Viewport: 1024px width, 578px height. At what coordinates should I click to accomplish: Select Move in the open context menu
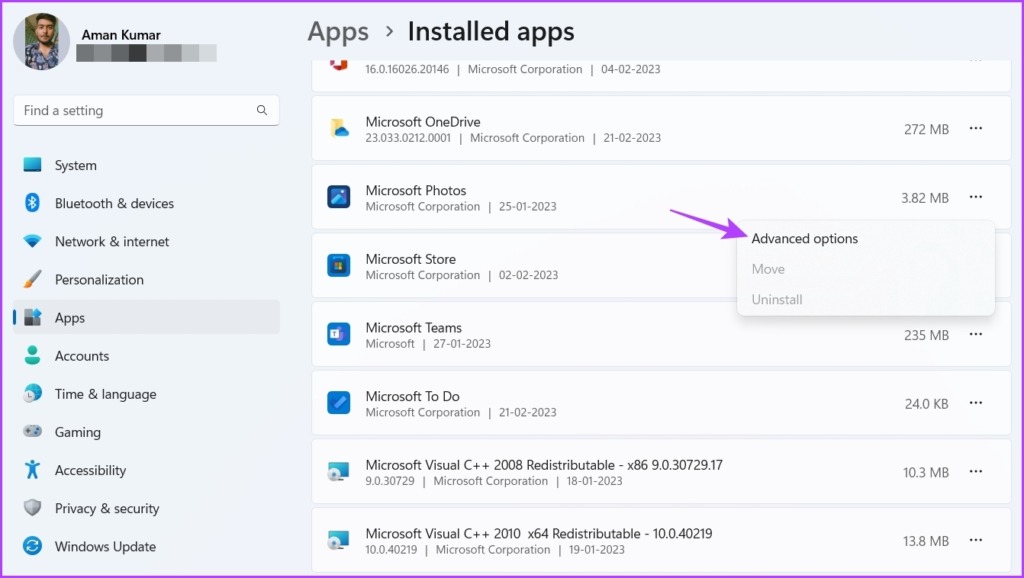click(768, 268)
